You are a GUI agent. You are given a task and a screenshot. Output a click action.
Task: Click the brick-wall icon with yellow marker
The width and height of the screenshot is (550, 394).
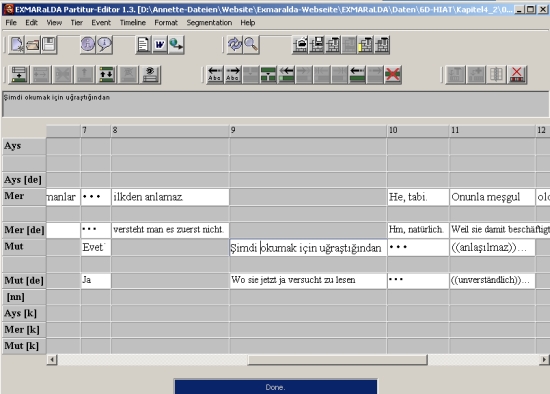click(x=365, y=45)
